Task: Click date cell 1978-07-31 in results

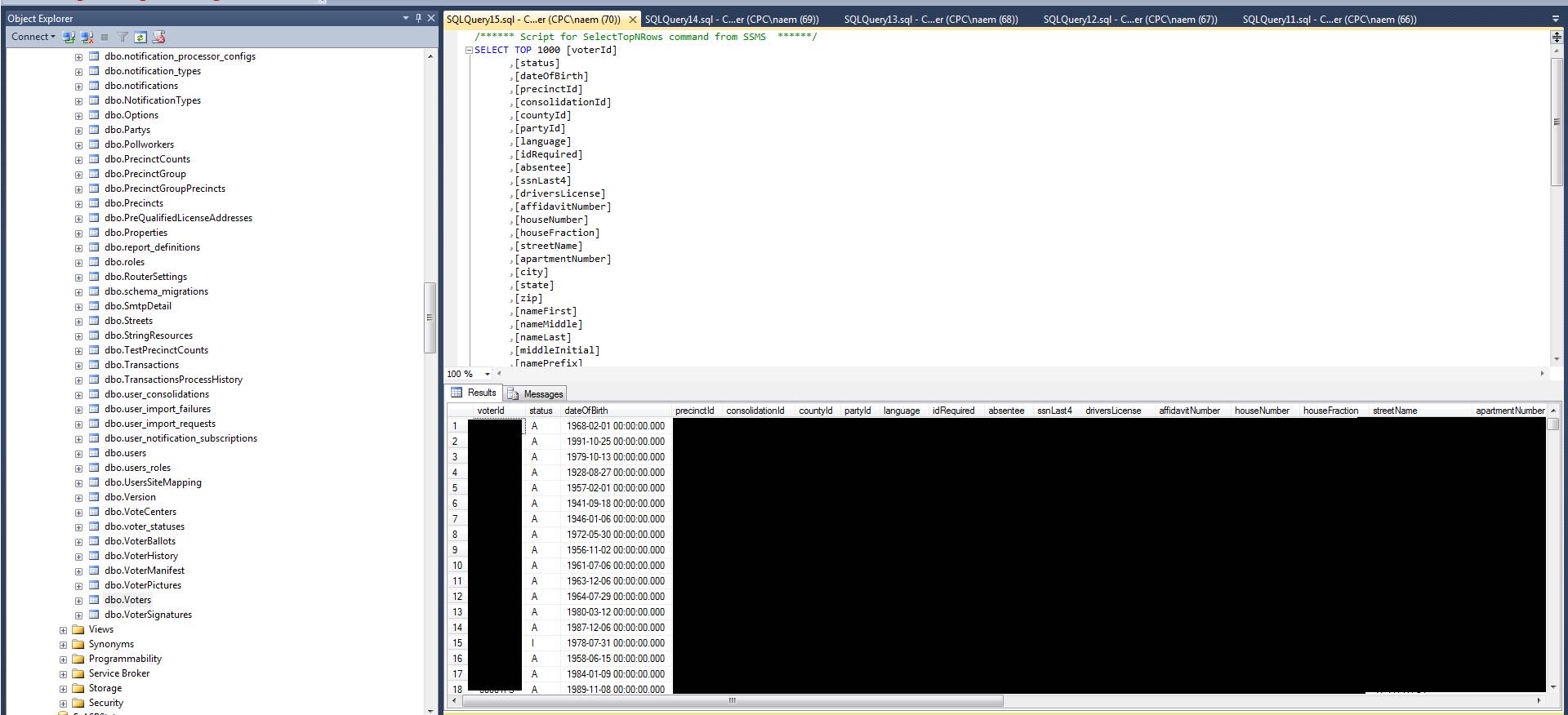Action: tap(616, 643)
